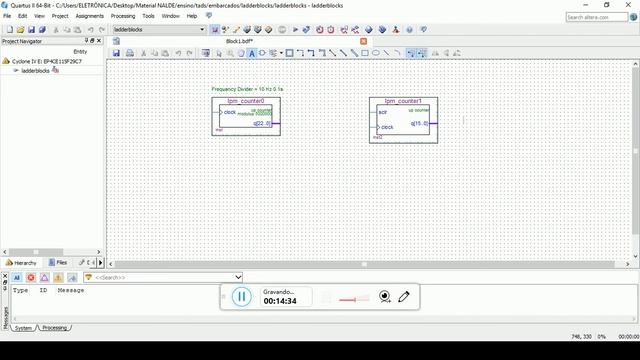Pin the Project Navigator panel
640x360 pixels.
point(86,41)
